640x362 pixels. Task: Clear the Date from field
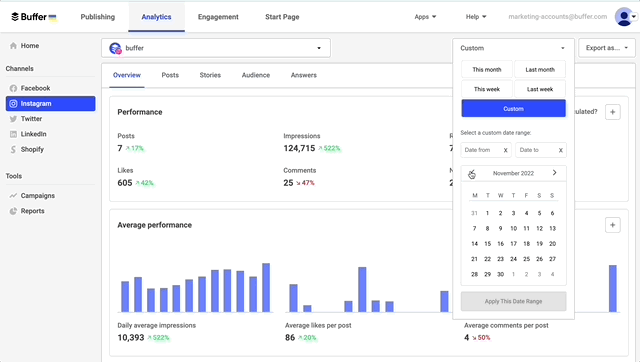pos(505,150)
